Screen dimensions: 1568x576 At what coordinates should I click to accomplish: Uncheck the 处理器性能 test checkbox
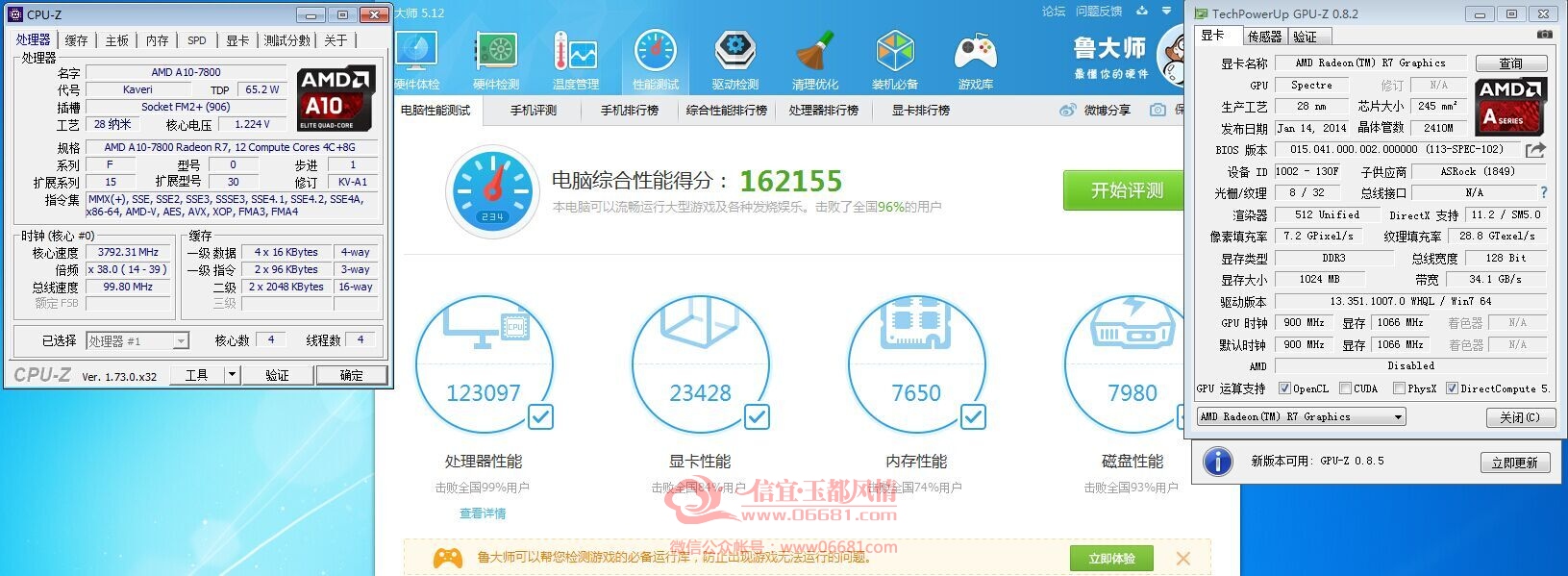(540, 416)
